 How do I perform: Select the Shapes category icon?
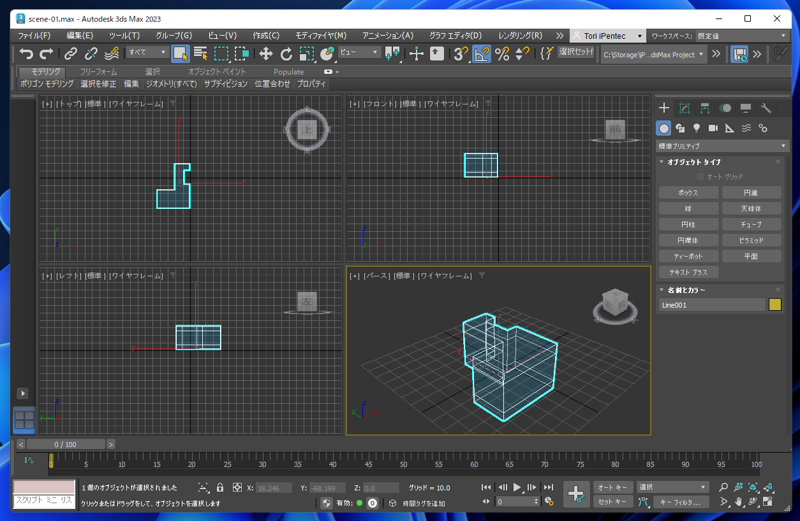pyautogui.click(x=680, y=128)
